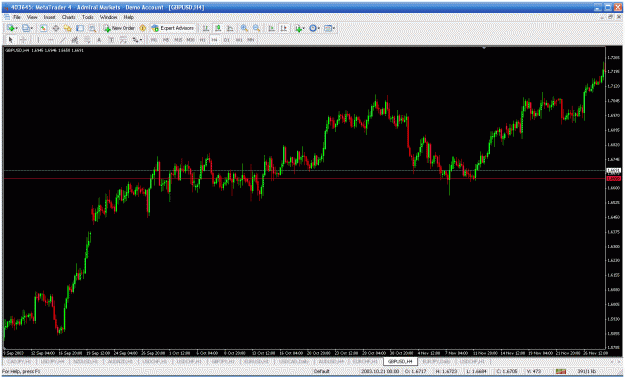This screenshot has width=625, height=377.
Task: Open the File menu
Action: [17, 17]
